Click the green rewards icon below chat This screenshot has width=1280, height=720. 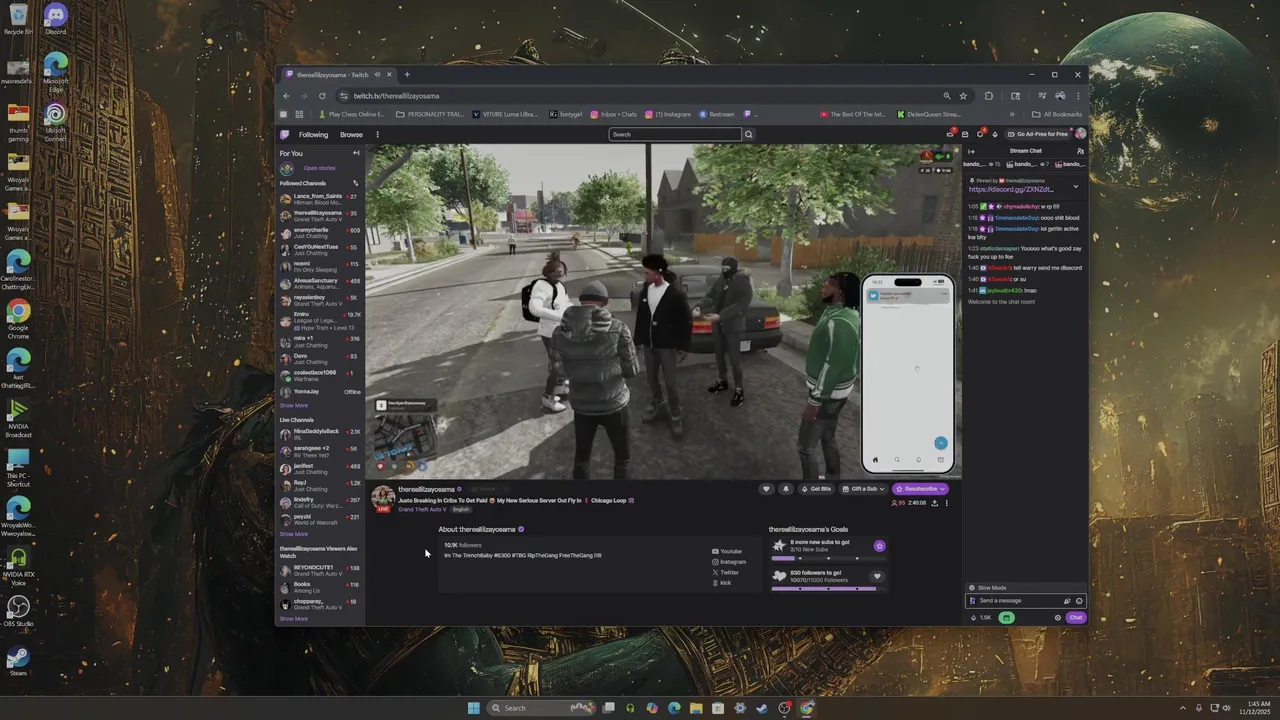1006,618
